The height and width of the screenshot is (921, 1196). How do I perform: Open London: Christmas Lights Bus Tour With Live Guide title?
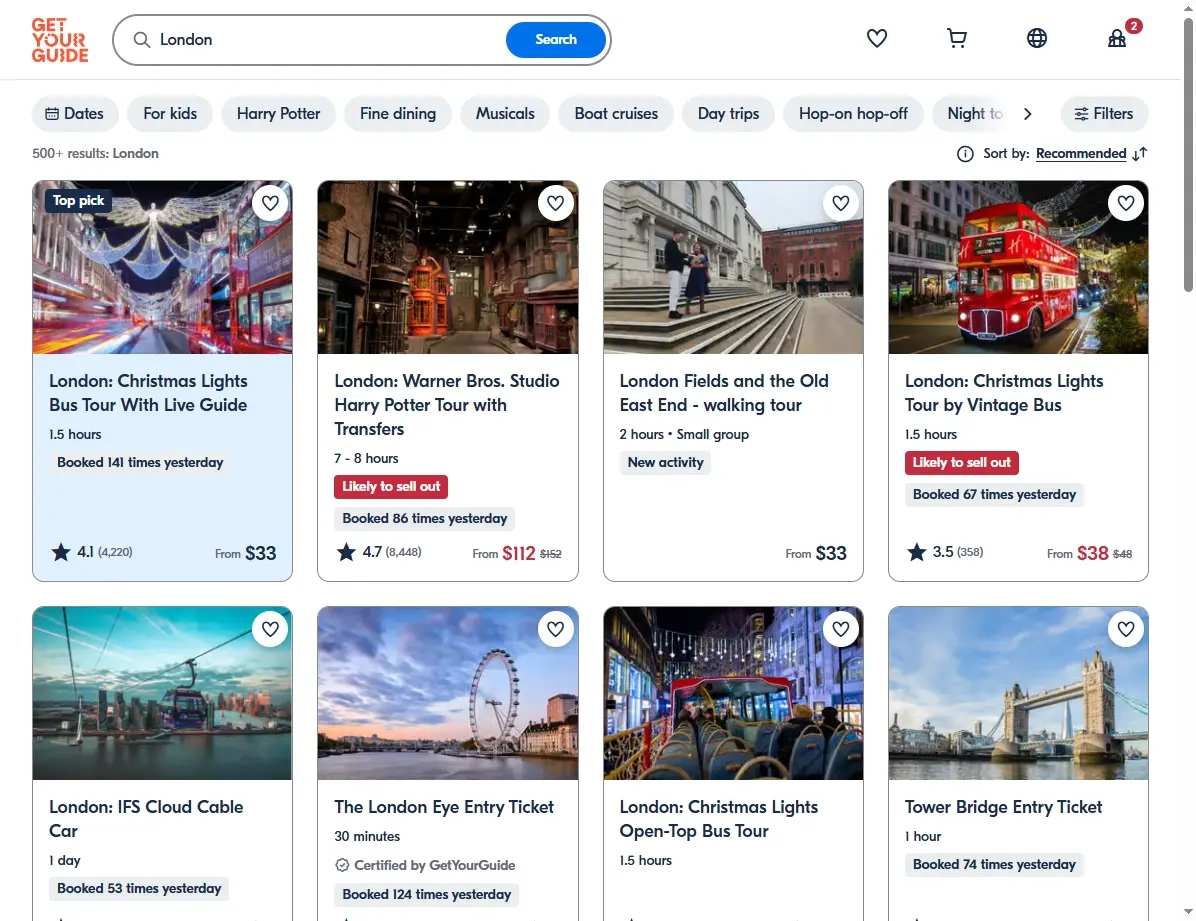tap(148, 393)
